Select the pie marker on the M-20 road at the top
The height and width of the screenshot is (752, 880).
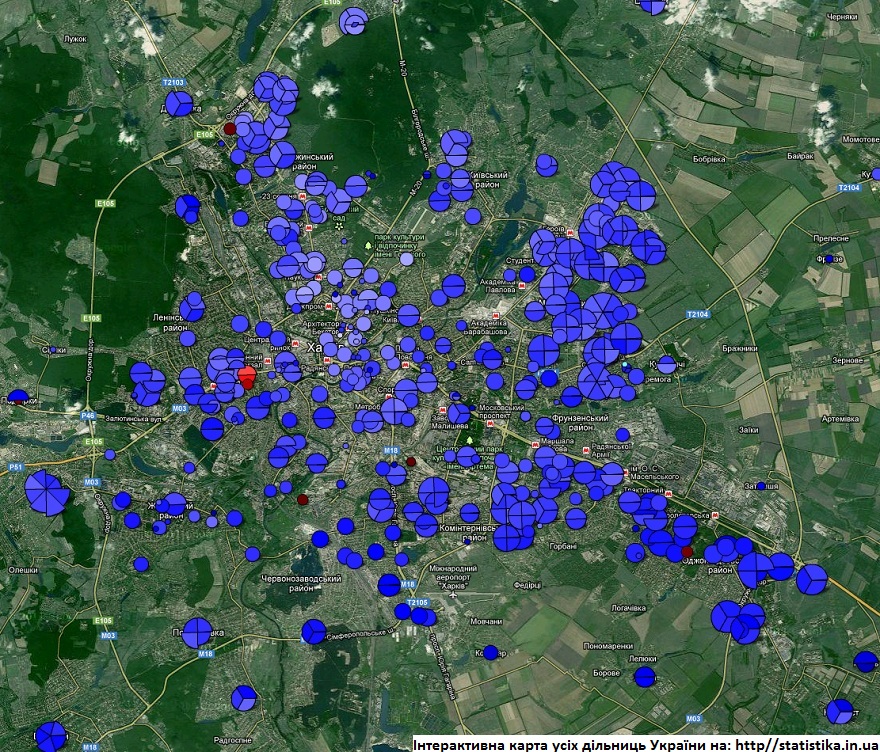pos(352,22)
